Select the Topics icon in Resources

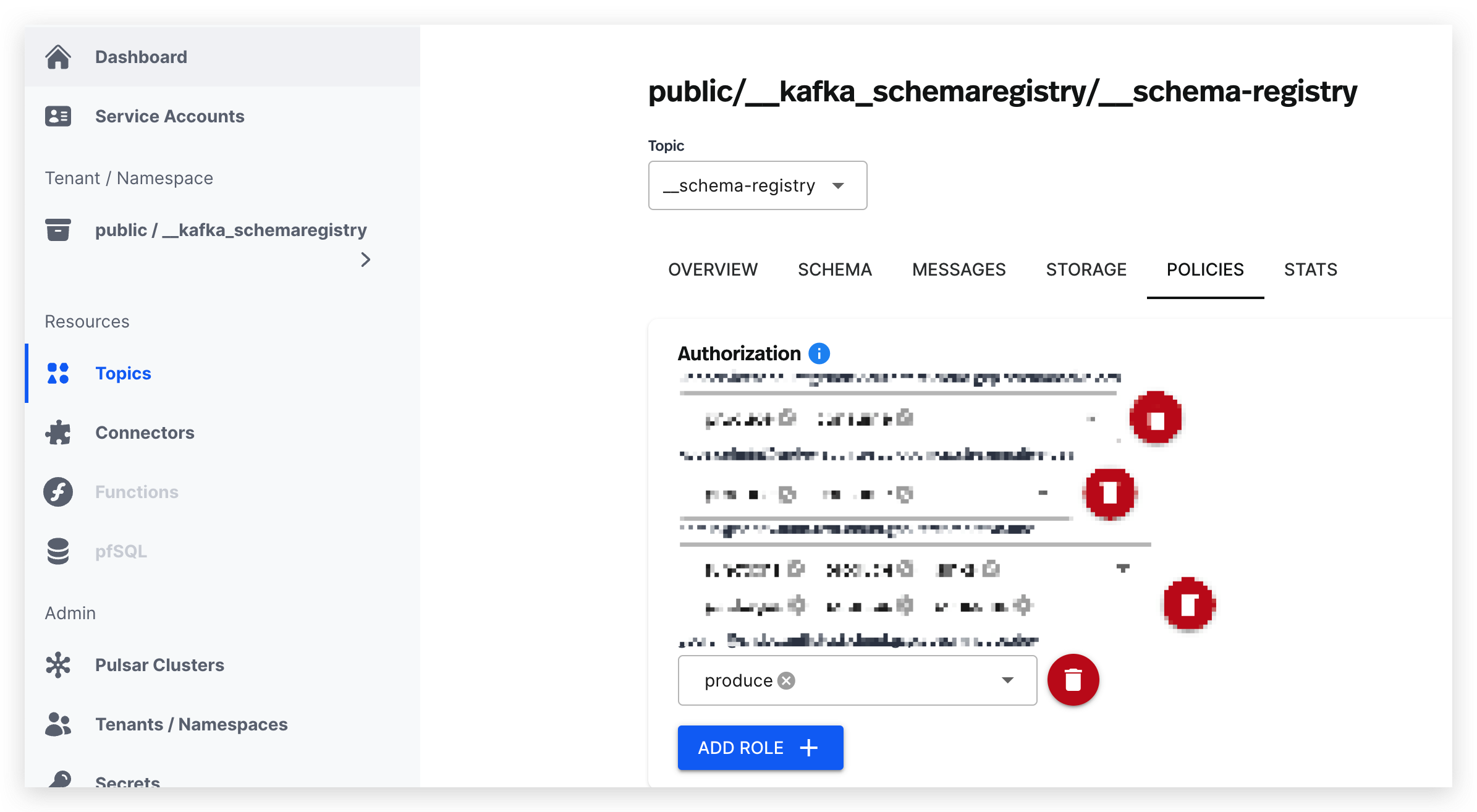57,373
